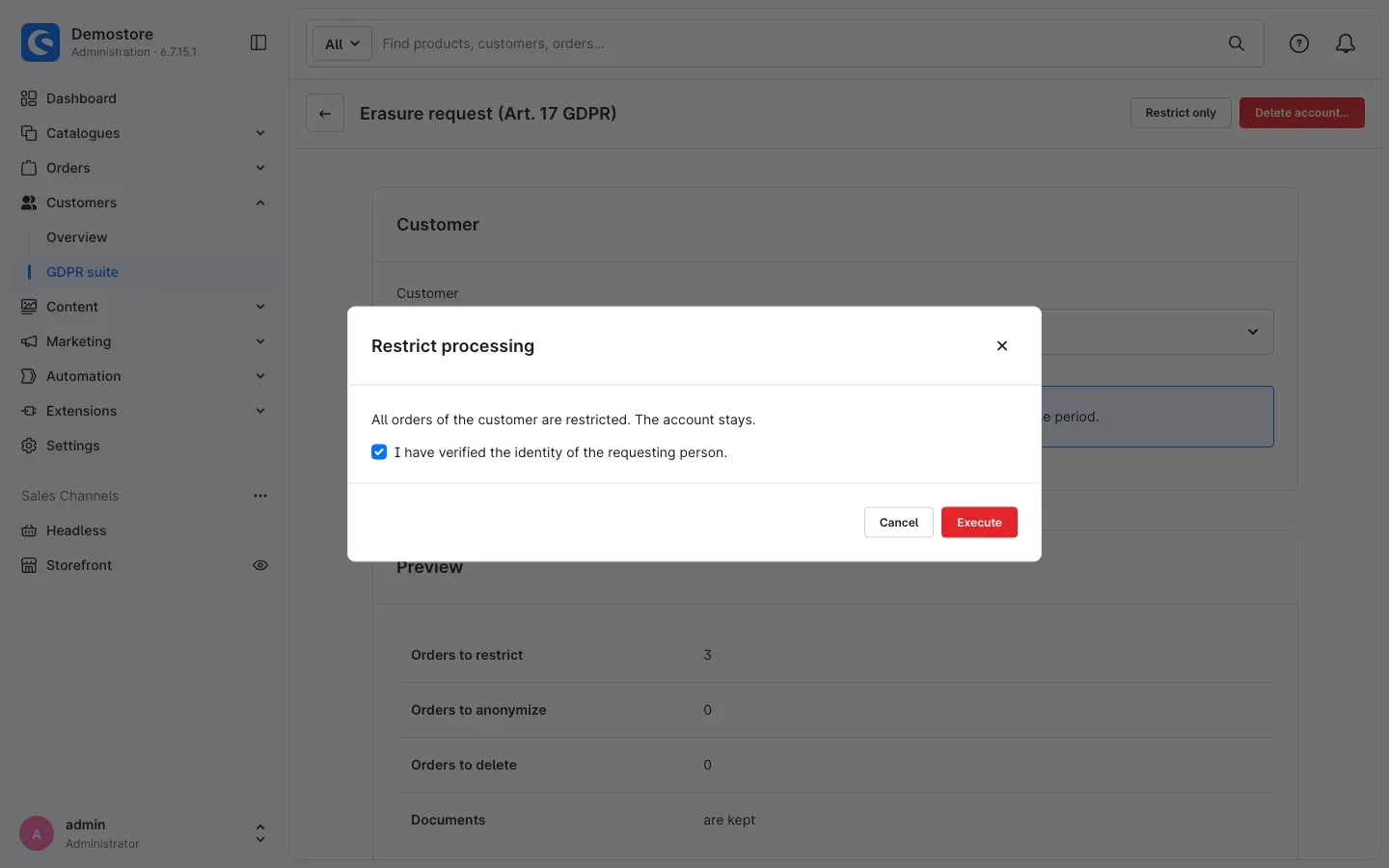The height and width of the screenshot is (868, 1389).
Task: Focus the Find products search field
Action: pyautogui.click(x=798, y=43)
